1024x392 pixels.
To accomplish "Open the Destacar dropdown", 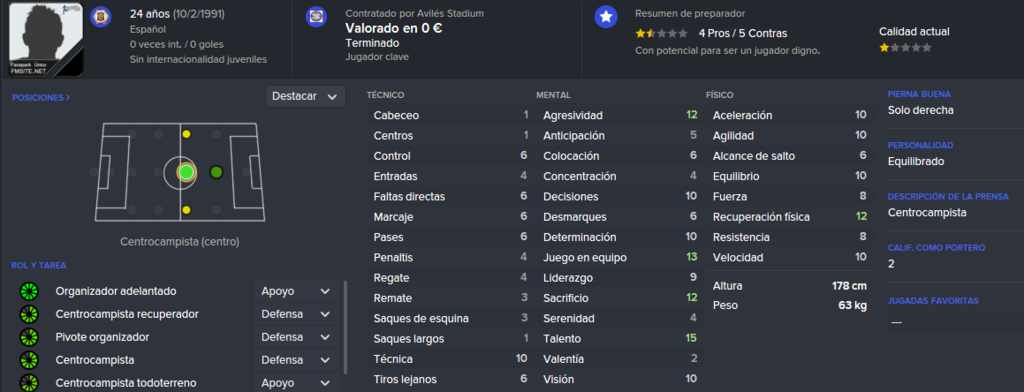I will pyautogui.click(x=305, y=96).
